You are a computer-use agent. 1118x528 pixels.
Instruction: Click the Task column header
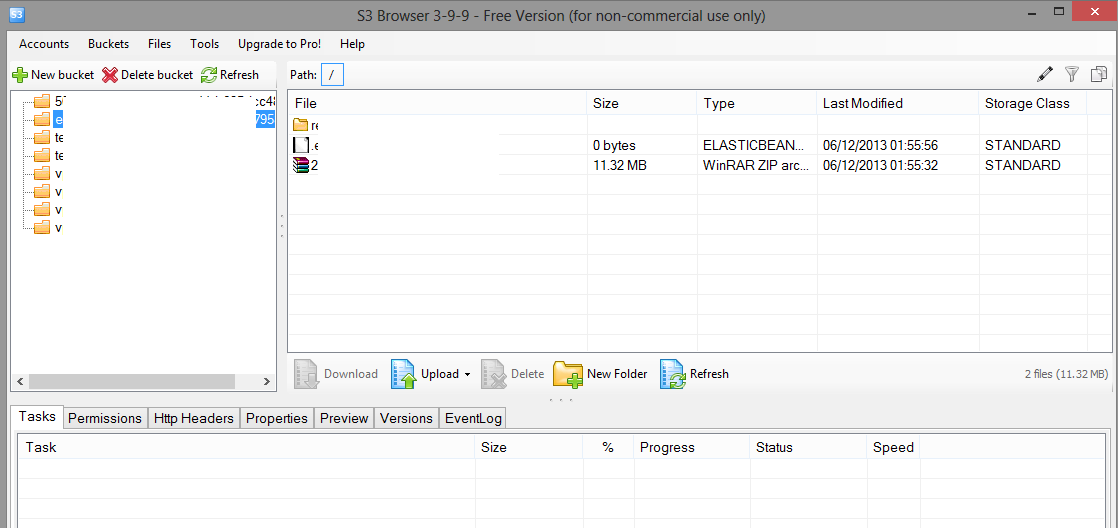tap(247, 447)
